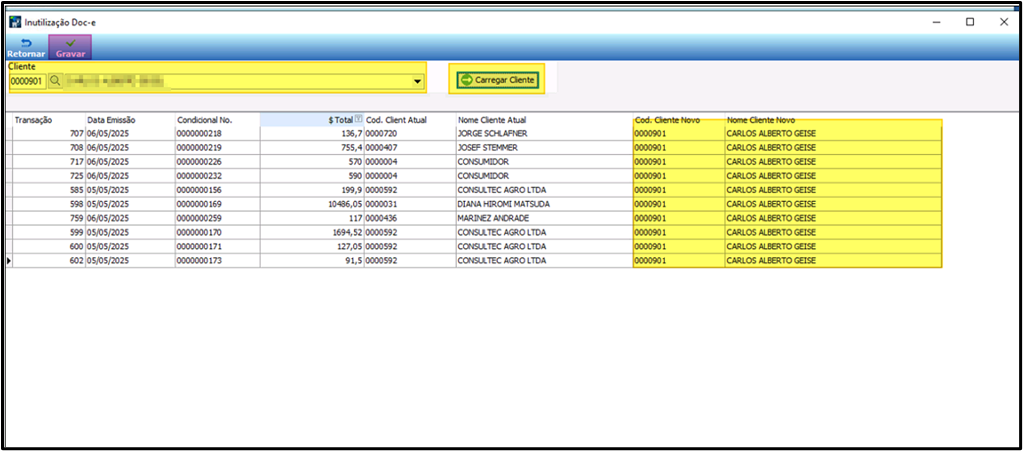
Task: Select transaction 599 cell
Action: [x=49, y=232]
